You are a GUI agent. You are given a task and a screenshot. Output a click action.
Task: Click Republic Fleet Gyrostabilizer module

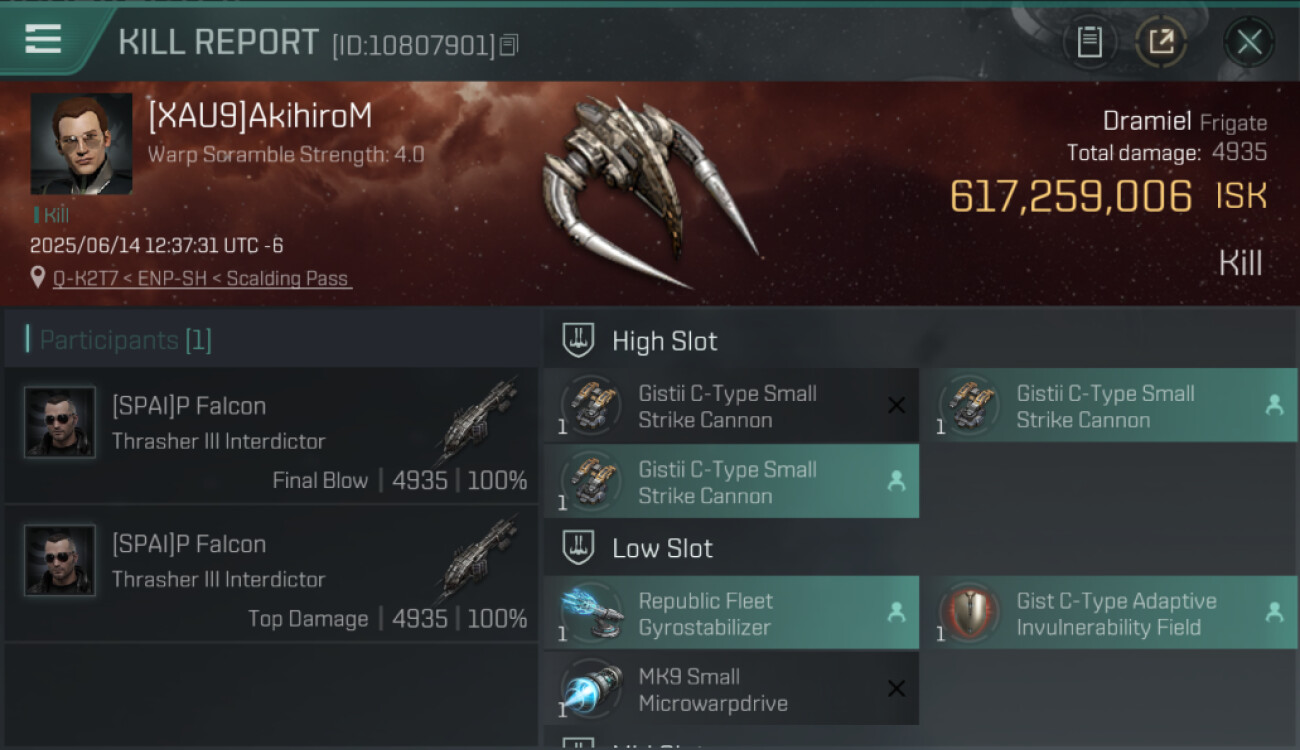(x=731, y=613)
